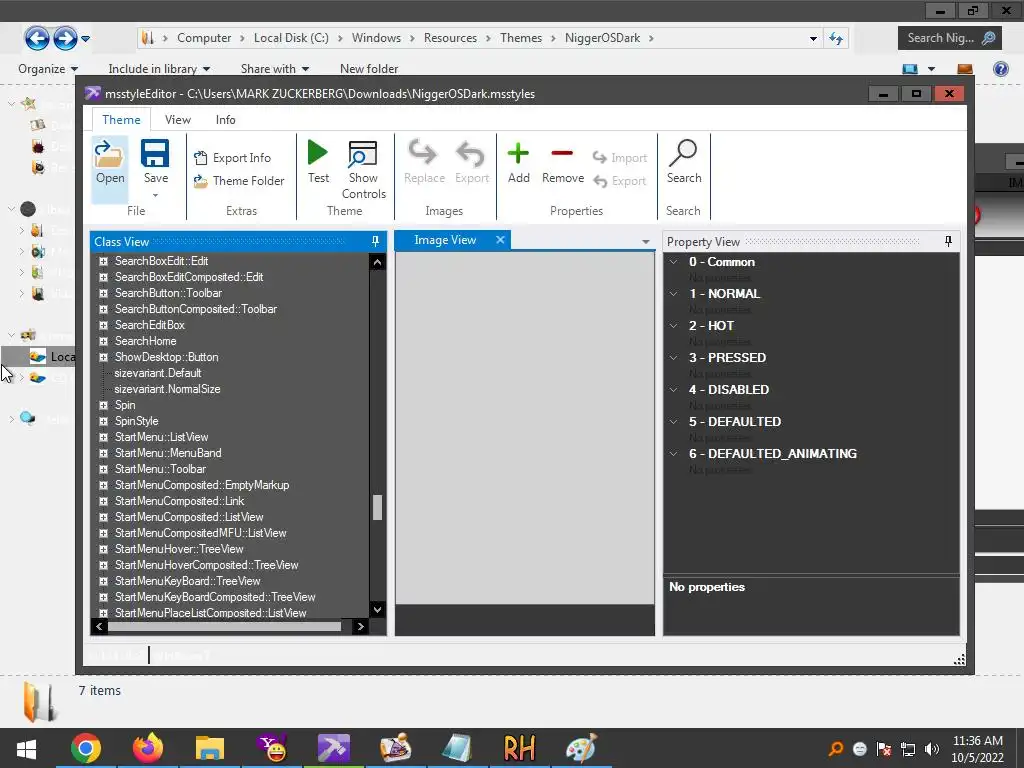1024x768 pixels.
Task: Select the Image View document tab
Action: [445, 240]
